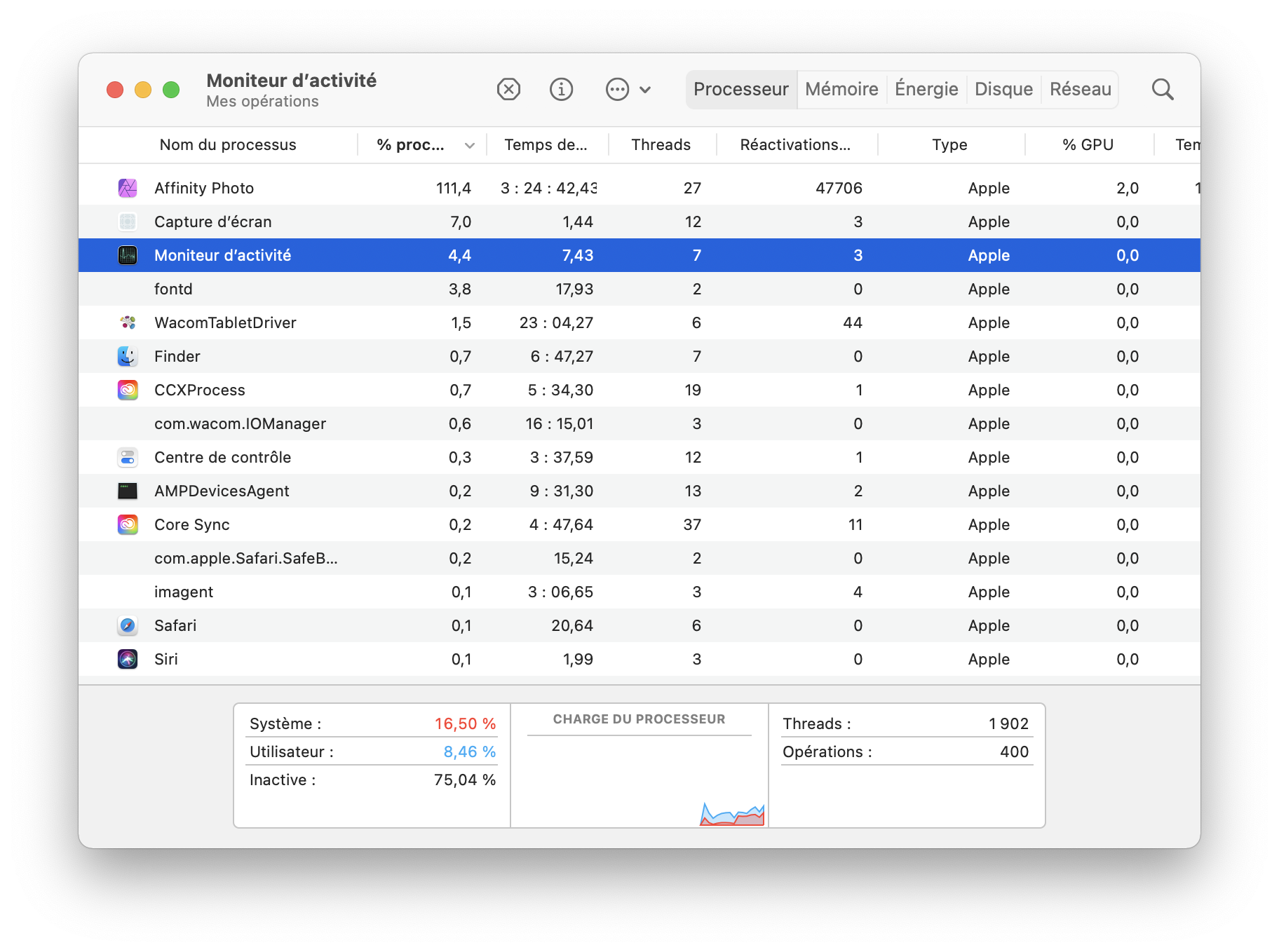Click the Inactive 75,04 % value
This screenshot has width=1279, height=952.
[x=464, y=780]
